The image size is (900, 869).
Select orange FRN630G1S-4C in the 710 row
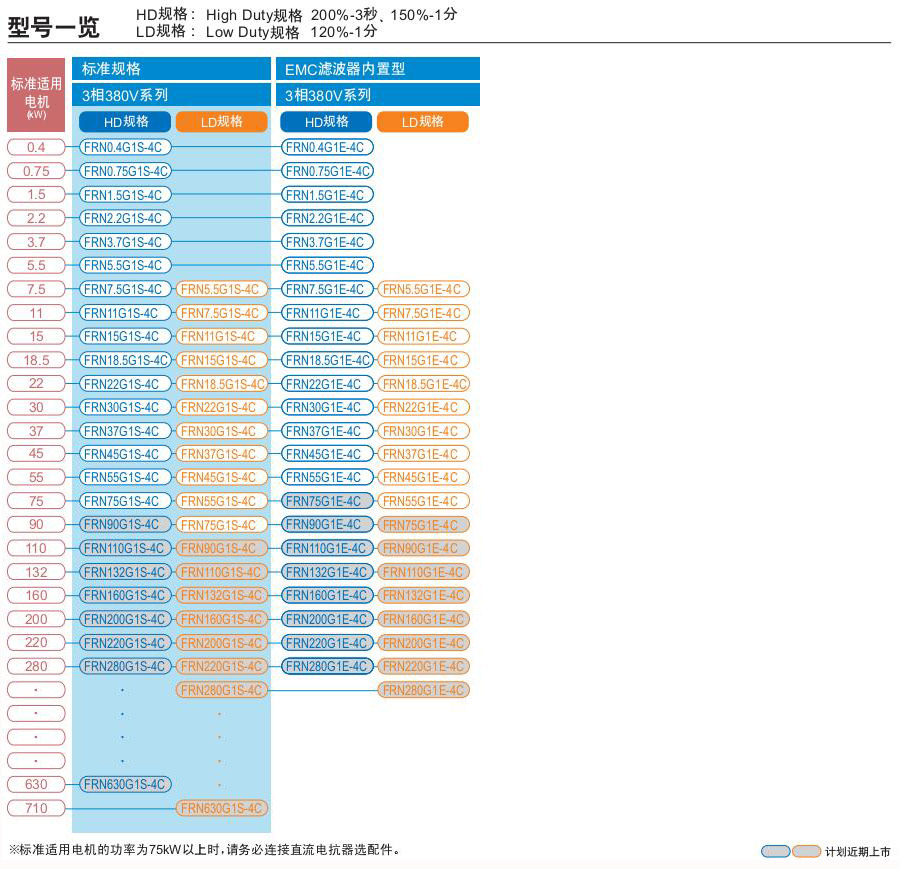(x=222, y=808)
